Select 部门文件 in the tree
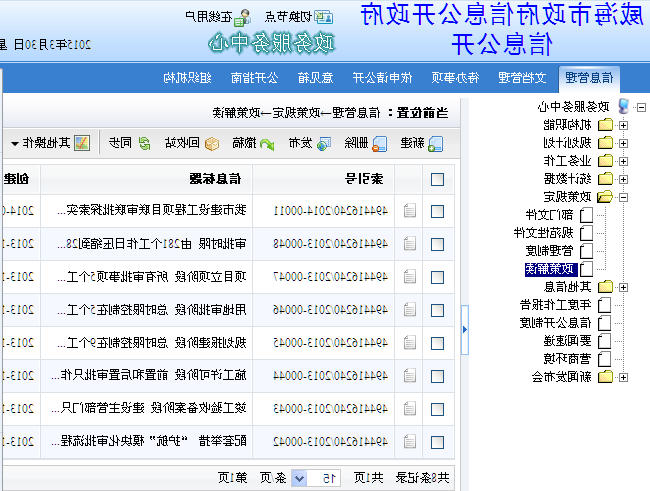The width and height of the screenshot is (650, 491). tap(549, 215)
